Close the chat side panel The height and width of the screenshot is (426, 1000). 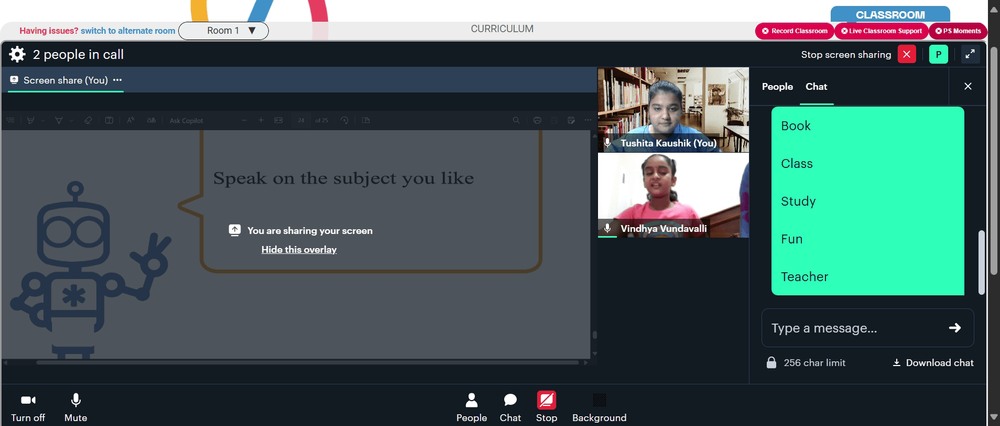(x=967, y=86)
